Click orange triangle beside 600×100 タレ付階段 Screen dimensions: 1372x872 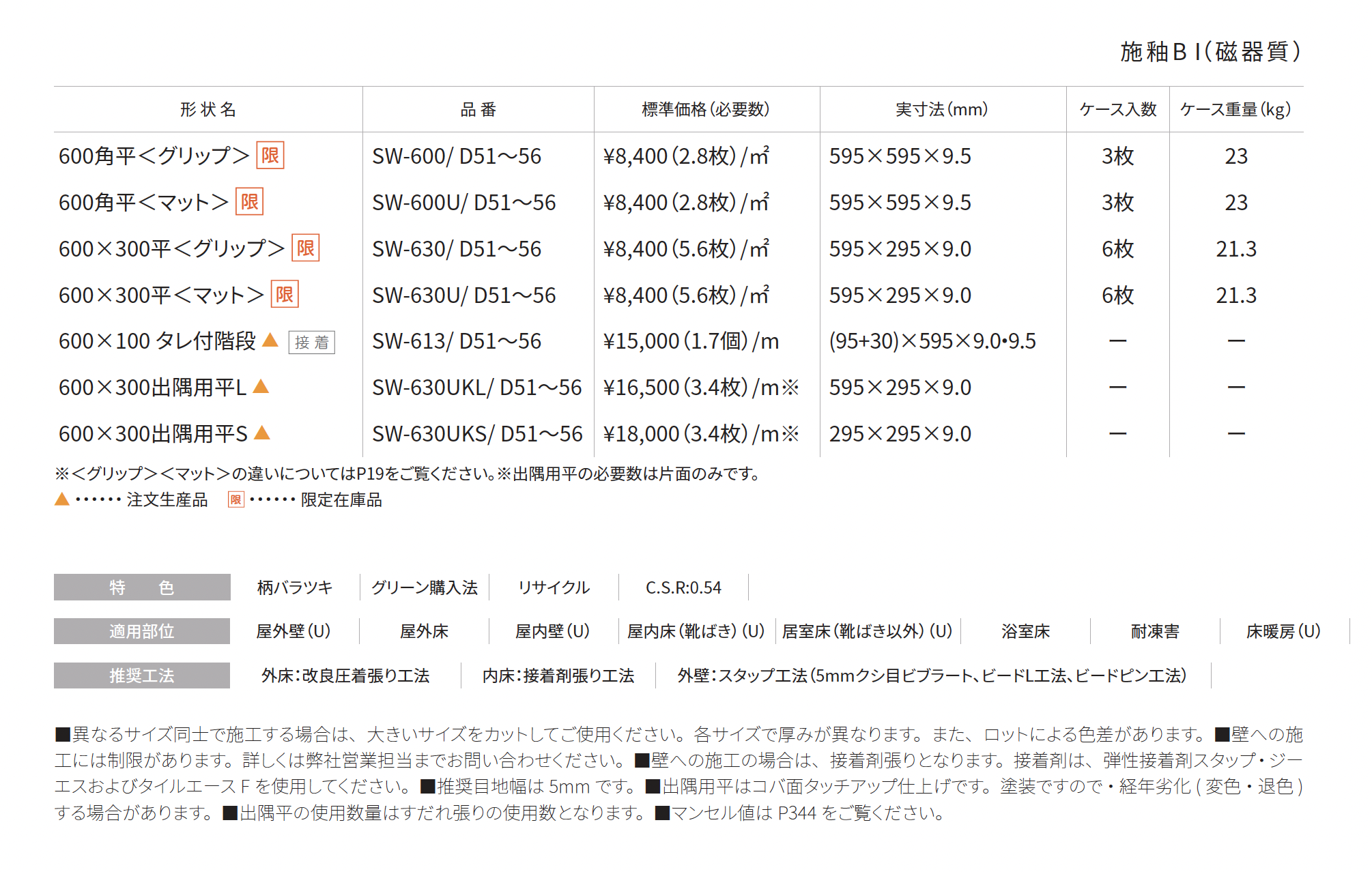[270, 340]
